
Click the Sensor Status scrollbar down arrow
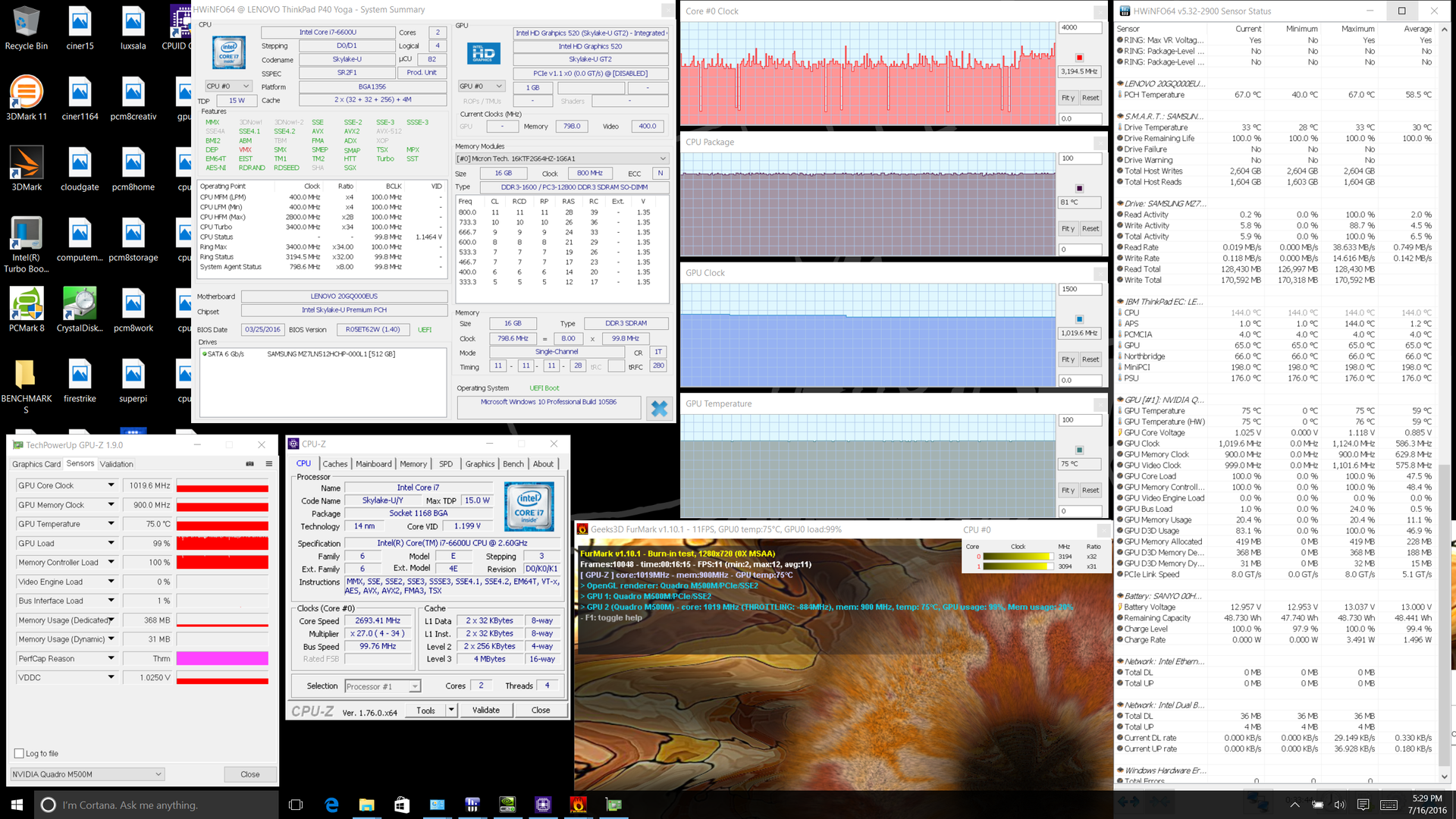pyautogui.click(x=1444, y=777)
